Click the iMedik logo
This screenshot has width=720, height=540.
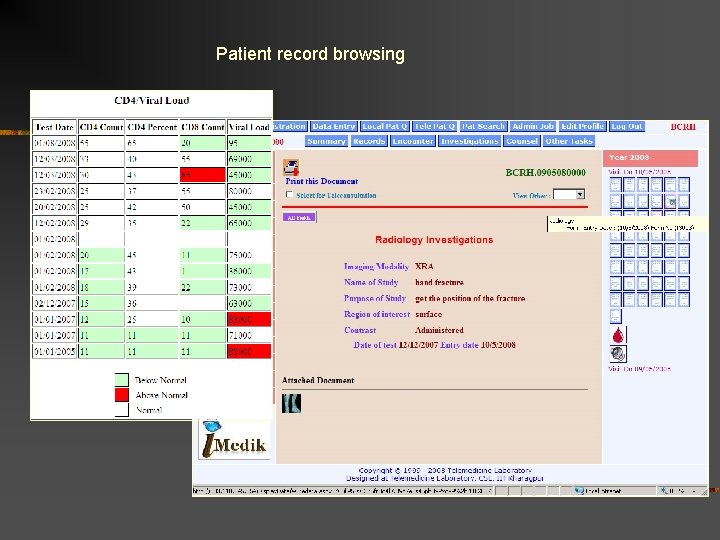click(x=234, y=440)
